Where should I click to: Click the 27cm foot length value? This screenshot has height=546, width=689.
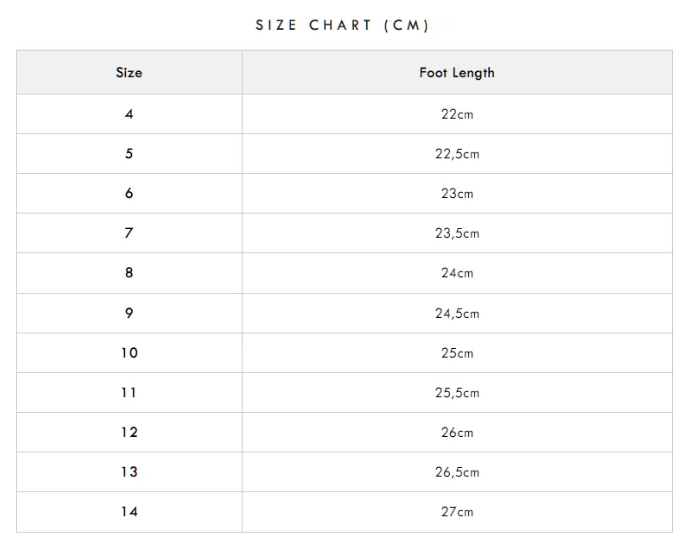(x=457, y=512)
